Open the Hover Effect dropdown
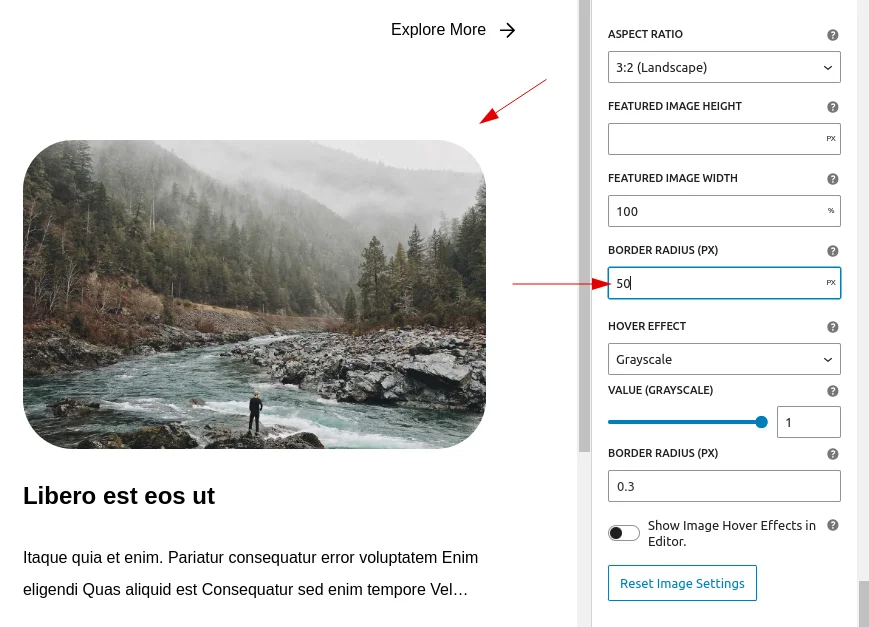This screenshot has height=627, width=869. 724,359
